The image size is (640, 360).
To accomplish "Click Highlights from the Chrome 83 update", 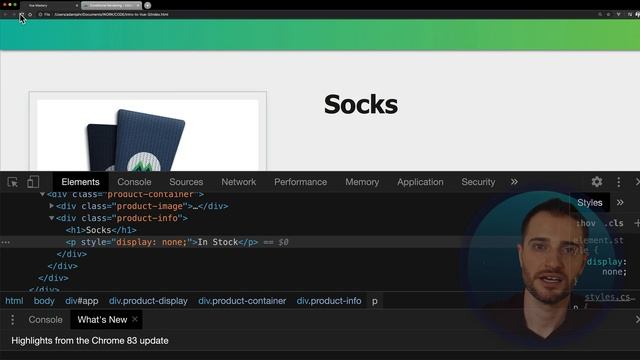I will click(90, 340).
